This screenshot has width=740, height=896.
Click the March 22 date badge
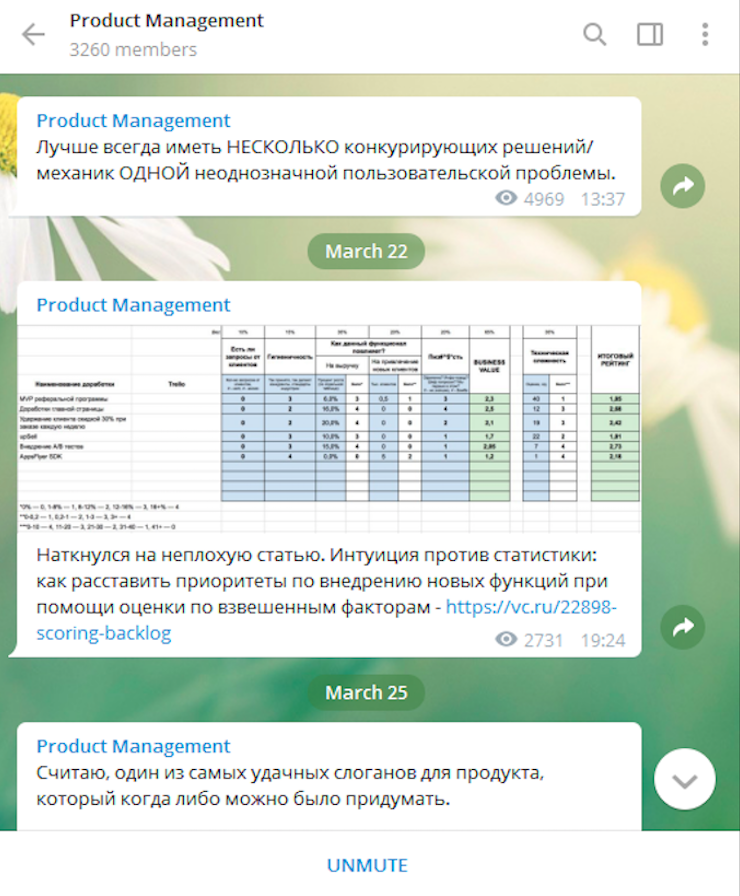(366, 251)
